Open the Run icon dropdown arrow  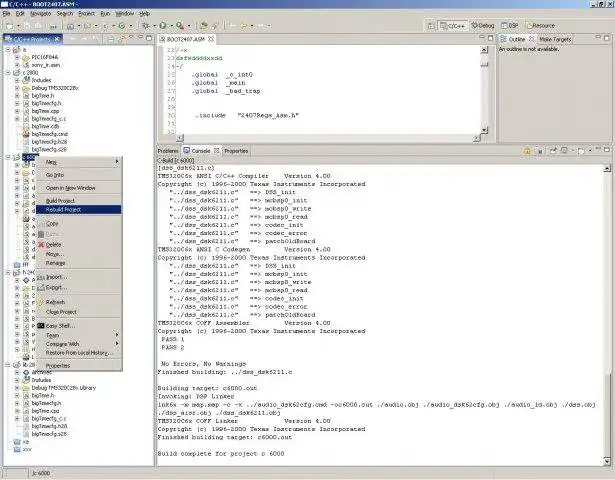tap(171, 26)
